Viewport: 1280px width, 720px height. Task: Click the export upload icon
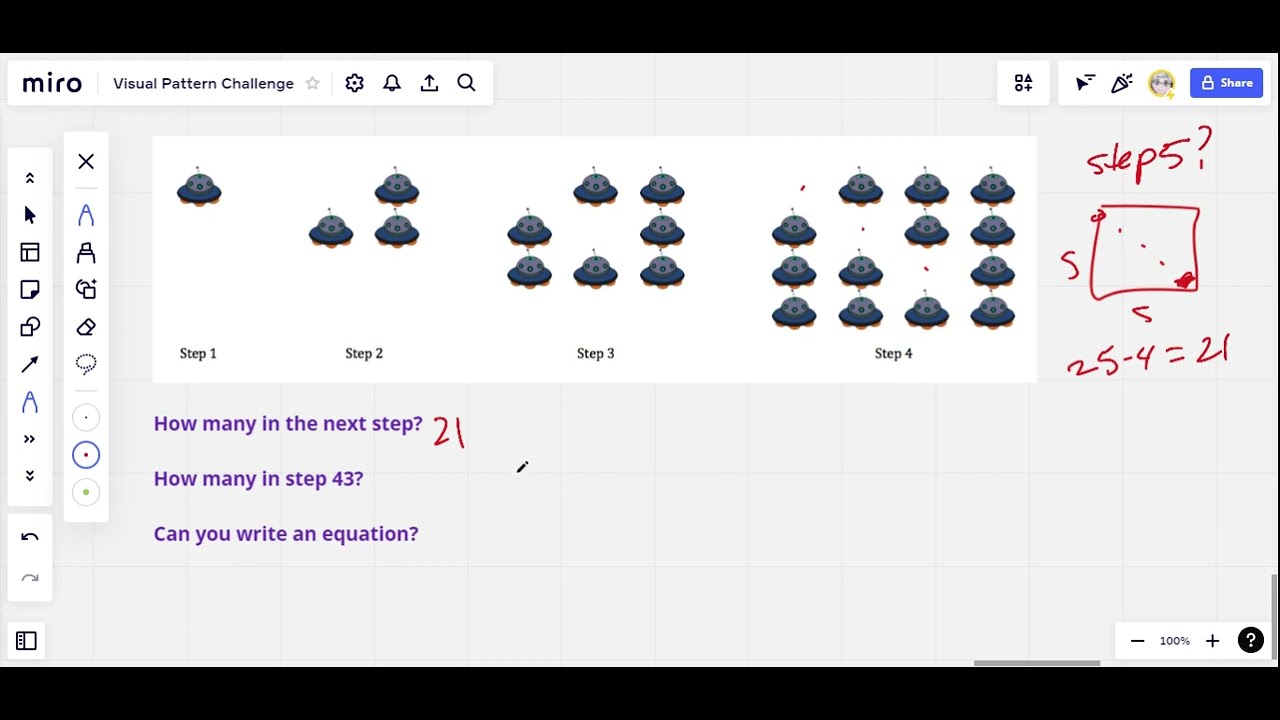coord(429,83)
